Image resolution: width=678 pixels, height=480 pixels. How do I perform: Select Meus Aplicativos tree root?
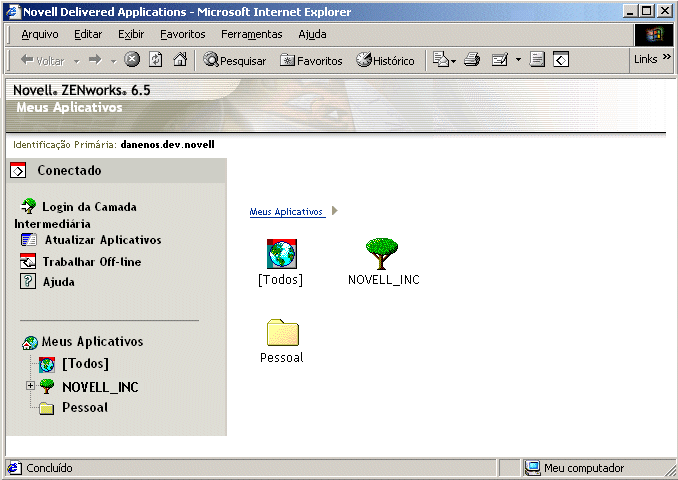click(92, 342)
